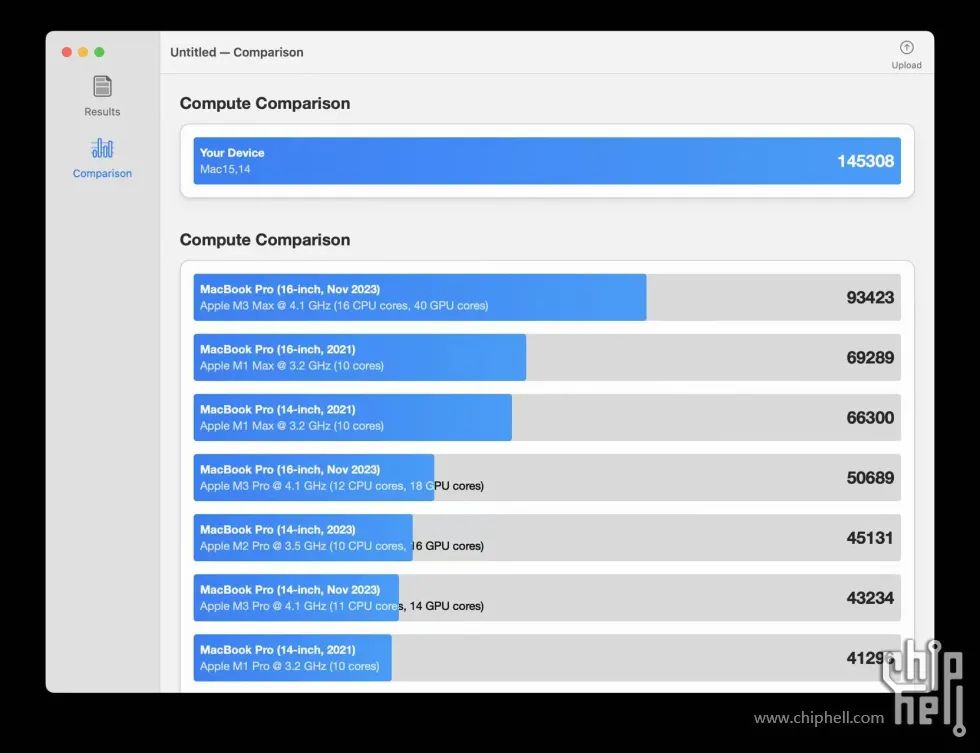Screen dimensions: 980x753
Task: Close the Comparison window with red button
Action: click(x=67, y=52)
